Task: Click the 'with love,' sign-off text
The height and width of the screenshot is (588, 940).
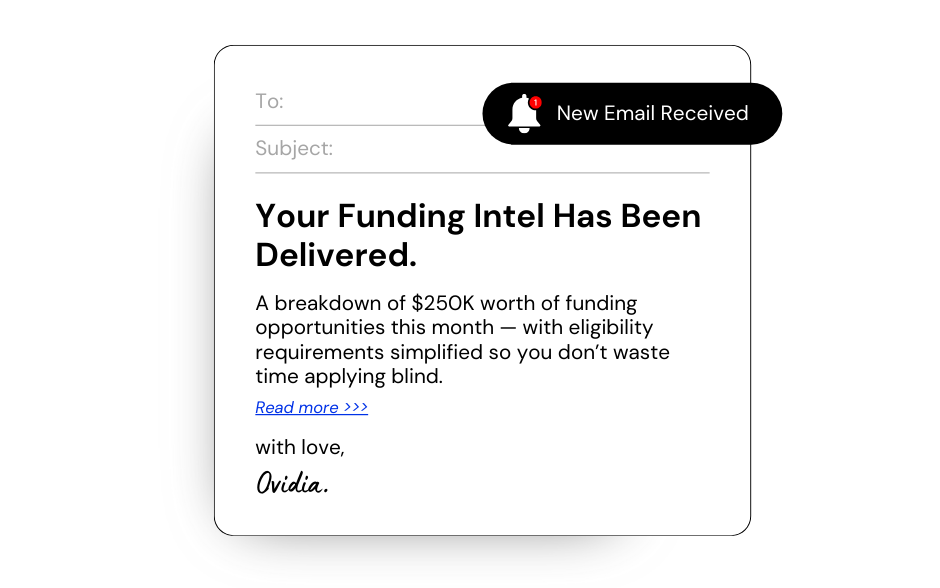Action: 300,447
